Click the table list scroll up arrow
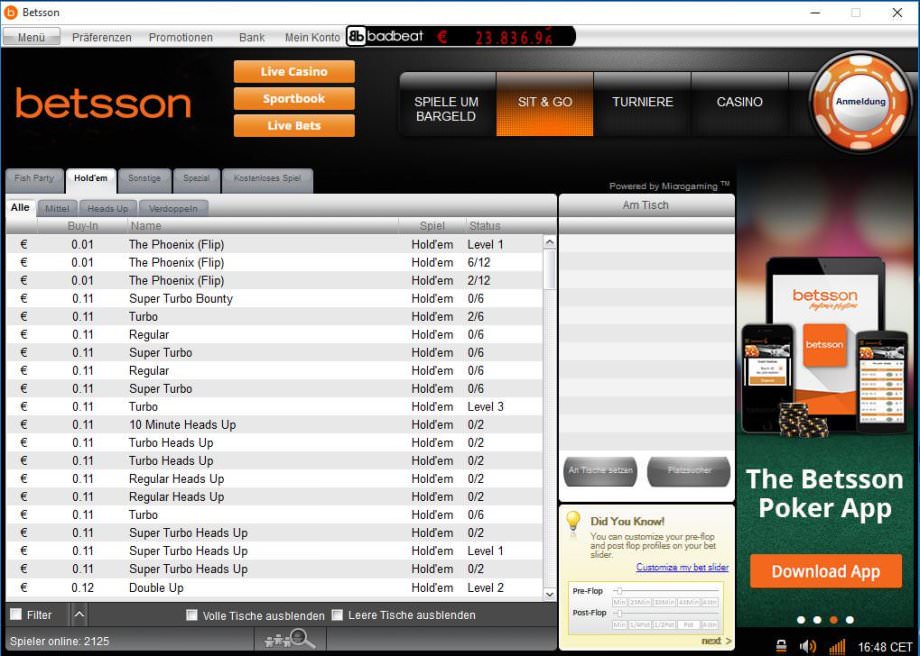 (x=549, y=242)
